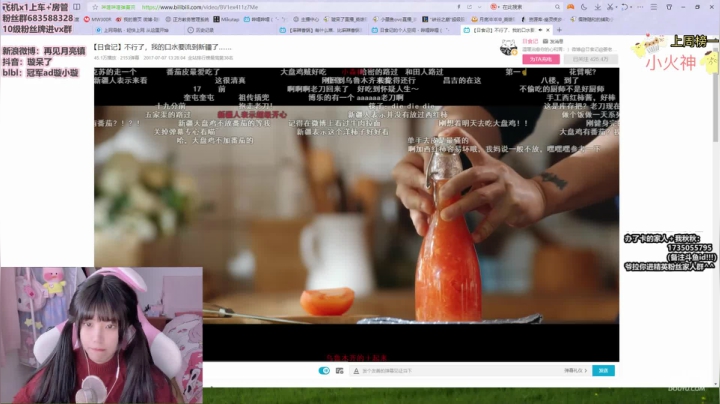This screenshot has width=720, height=404.
Task: Click the 日食记 uploader avatar
Action: (x=508, y=47)
